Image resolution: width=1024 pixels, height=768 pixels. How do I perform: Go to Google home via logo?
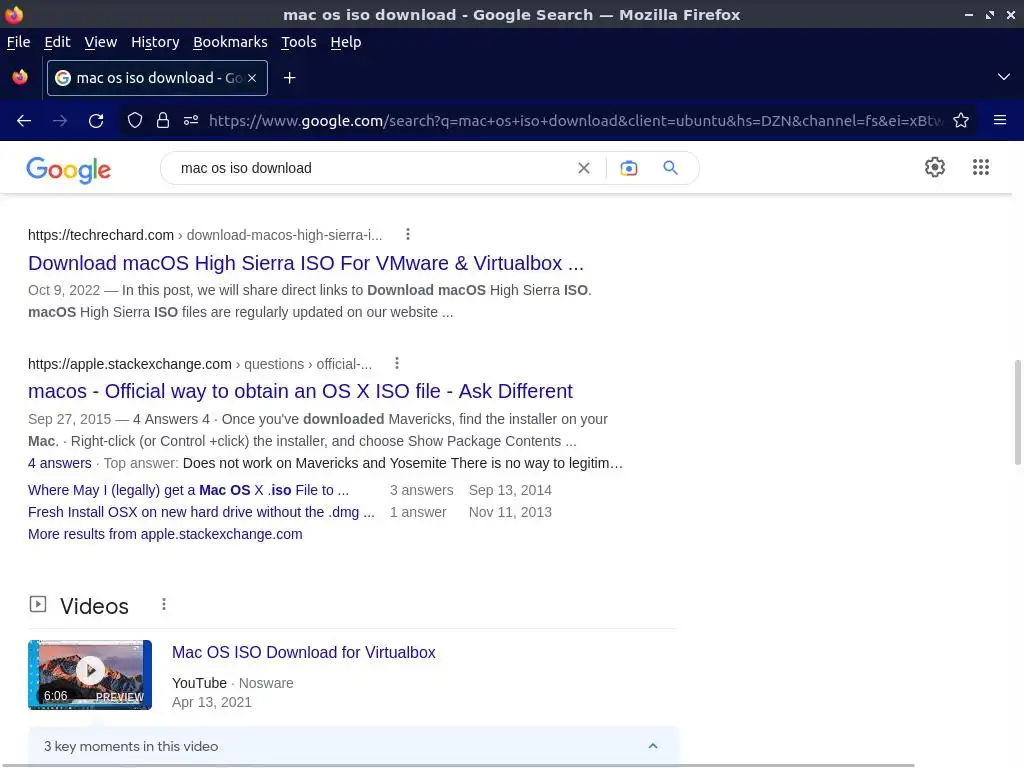coord(69,170)
